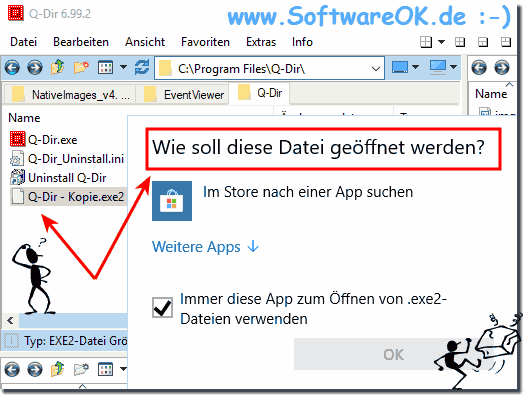Image resolution: width=524 pixels, height=396 pixels.
Task: Click the desktop computer icon in top toolbar
Action: click(438, 67)
